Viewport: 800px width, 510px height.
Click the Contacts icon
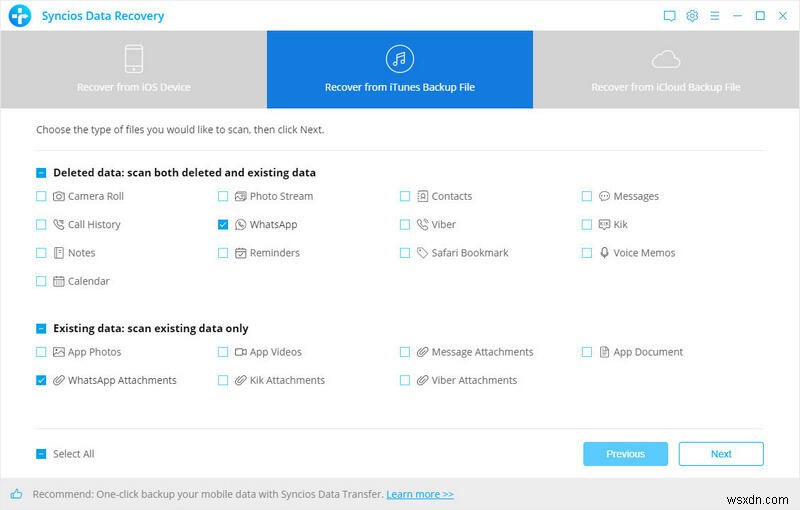[x=422, y=196]
